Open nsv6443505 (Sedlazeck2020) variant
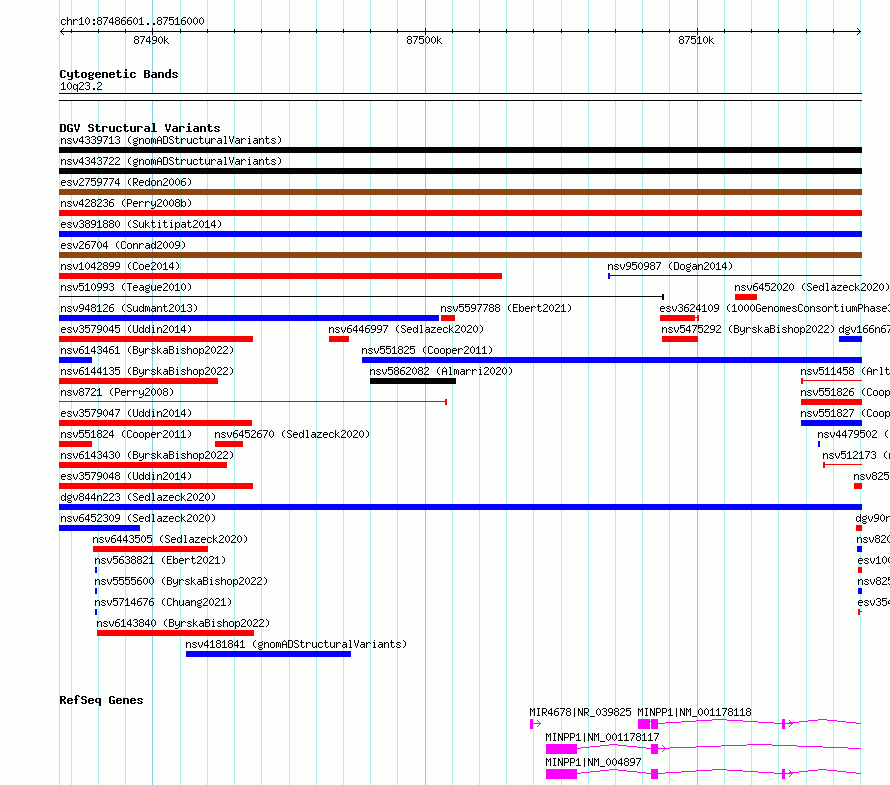The image size is (890, 785). pos(170,539)
